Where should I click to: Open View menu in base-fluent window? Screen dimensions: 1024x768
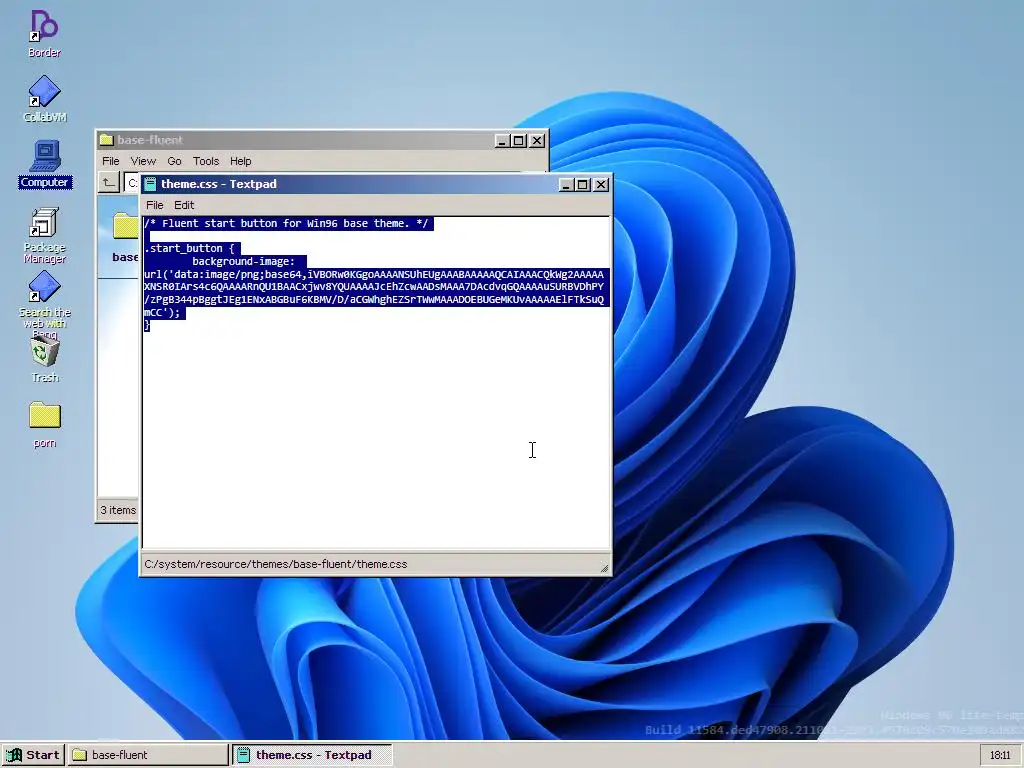143,161
